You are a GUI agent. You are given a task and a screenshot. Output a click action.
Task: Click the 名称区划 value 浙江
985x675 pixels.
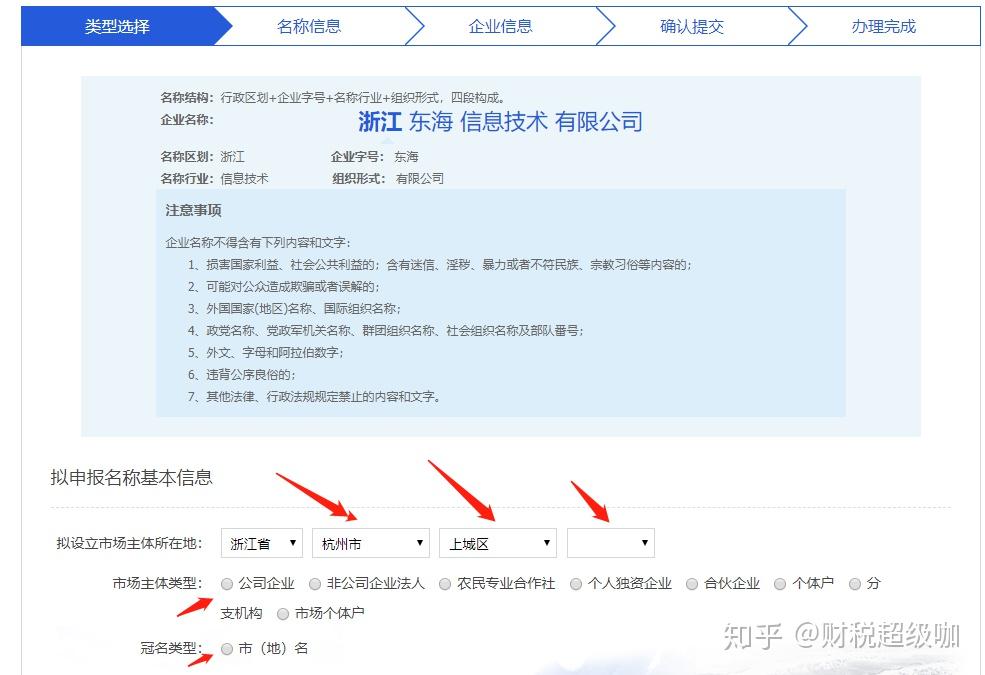click(x=232, y=156)
